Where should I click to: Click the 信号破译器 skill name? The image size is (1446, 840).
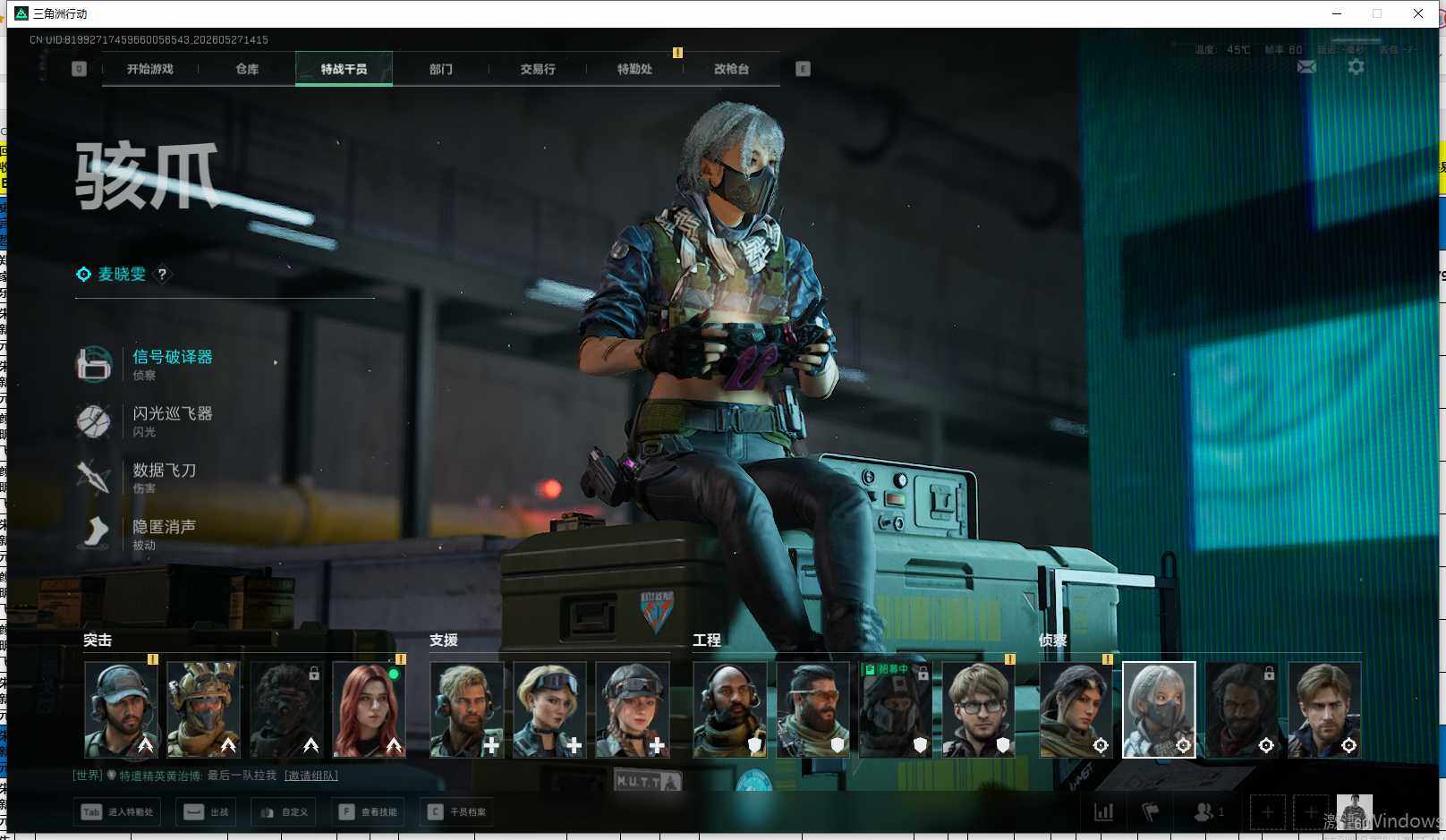point(173,357)
